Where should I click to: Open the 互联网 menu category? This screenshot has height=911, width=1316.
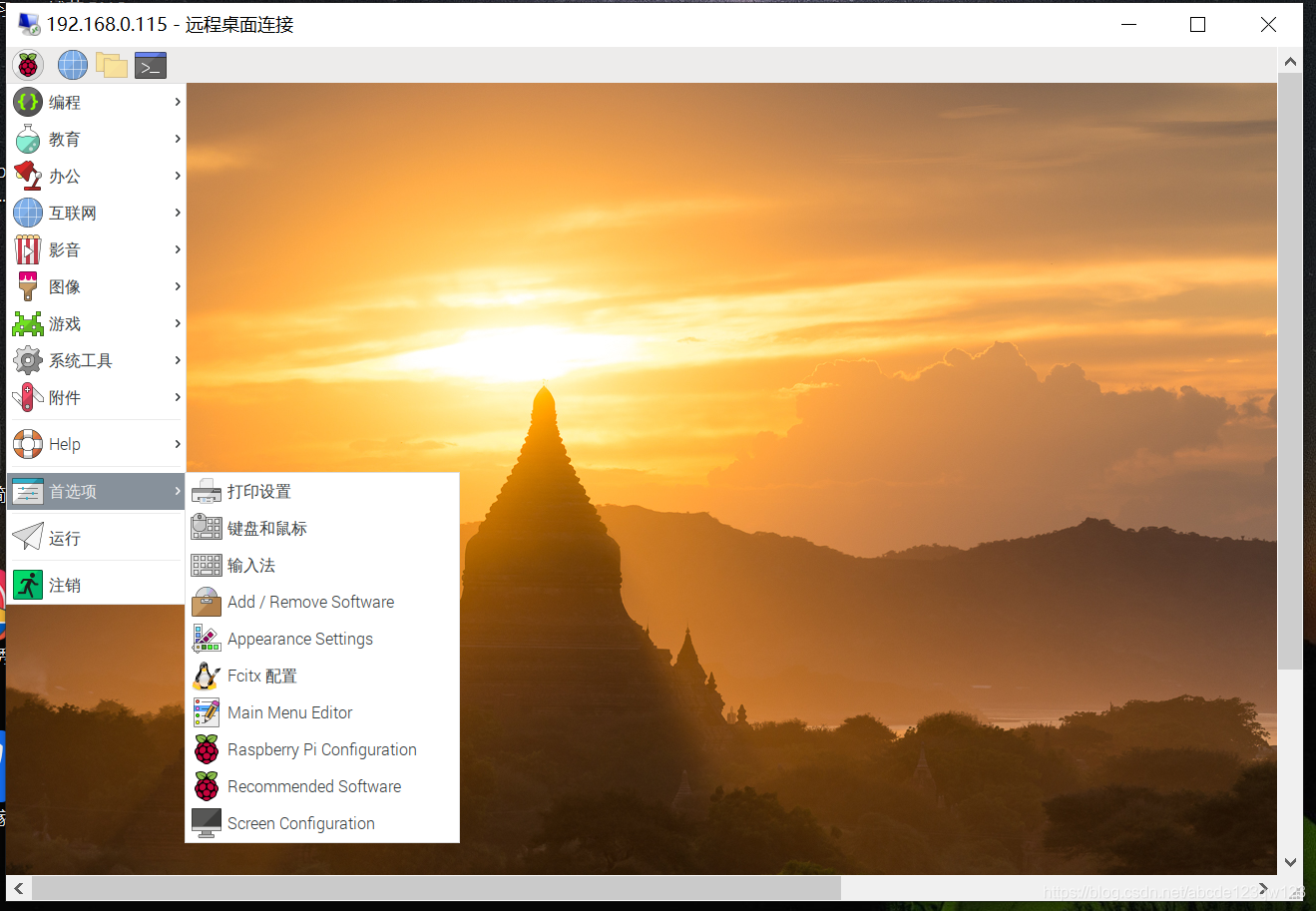point(97,213)
